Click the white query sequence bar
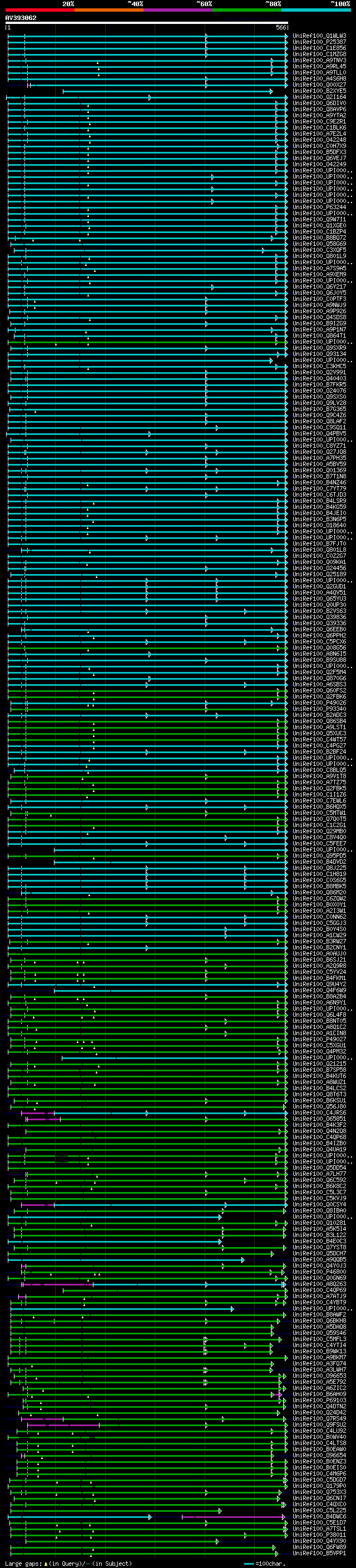Screen dimensions: 356x1568 (147, 22)
